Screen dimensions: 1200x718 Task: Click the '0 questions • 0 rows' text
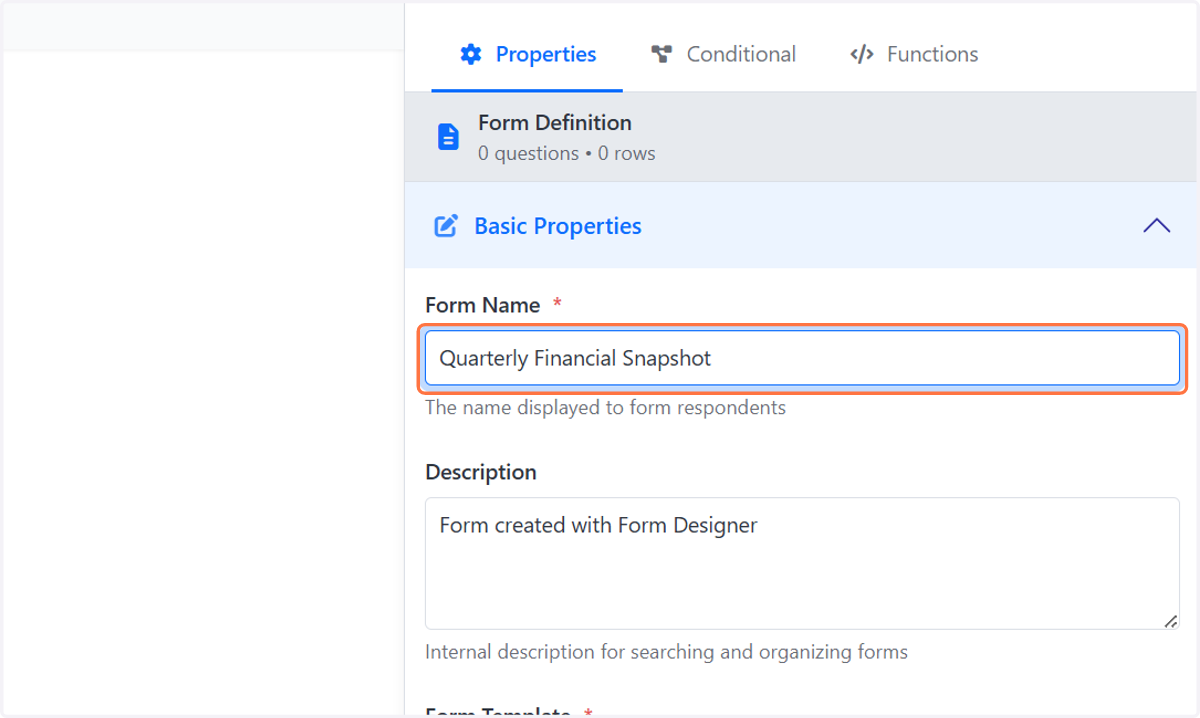click(x=567, y=154)
